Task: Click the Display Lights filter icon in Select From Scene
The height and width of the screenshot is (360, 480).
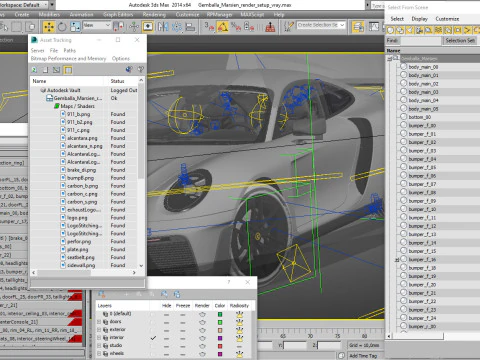Action: pyautogui.click(x=410, y=31)
